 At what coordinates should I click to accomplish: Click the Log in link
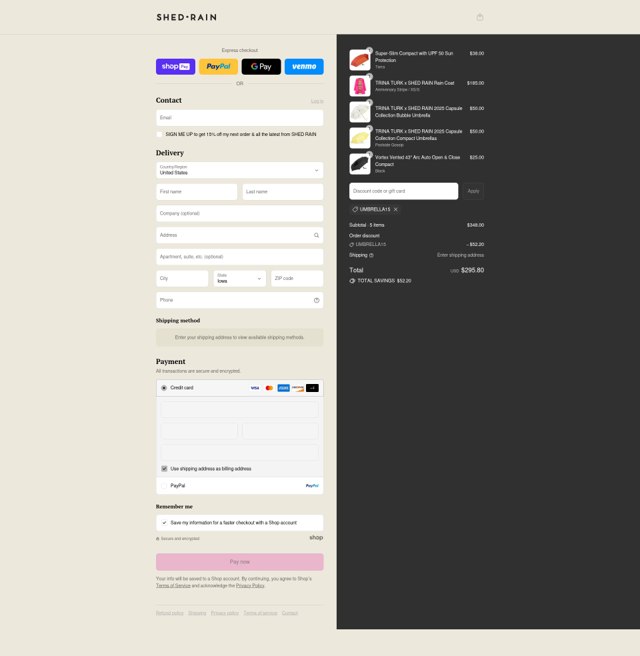click(x=317, y=101)
